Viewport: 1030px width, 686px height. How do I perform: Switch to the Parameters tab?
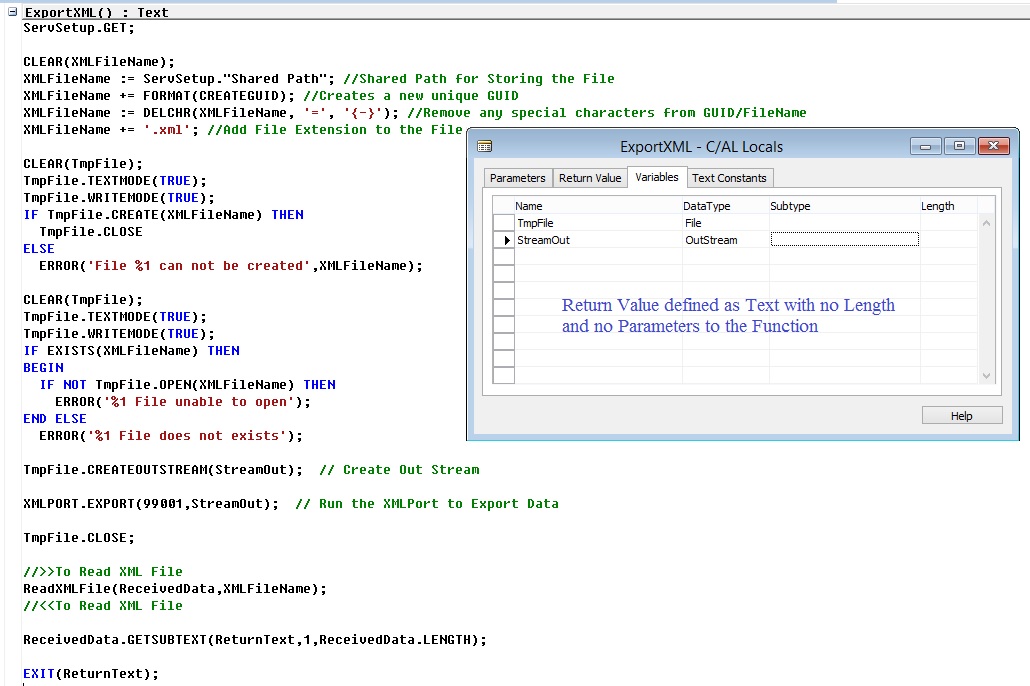tap(518, 178)
